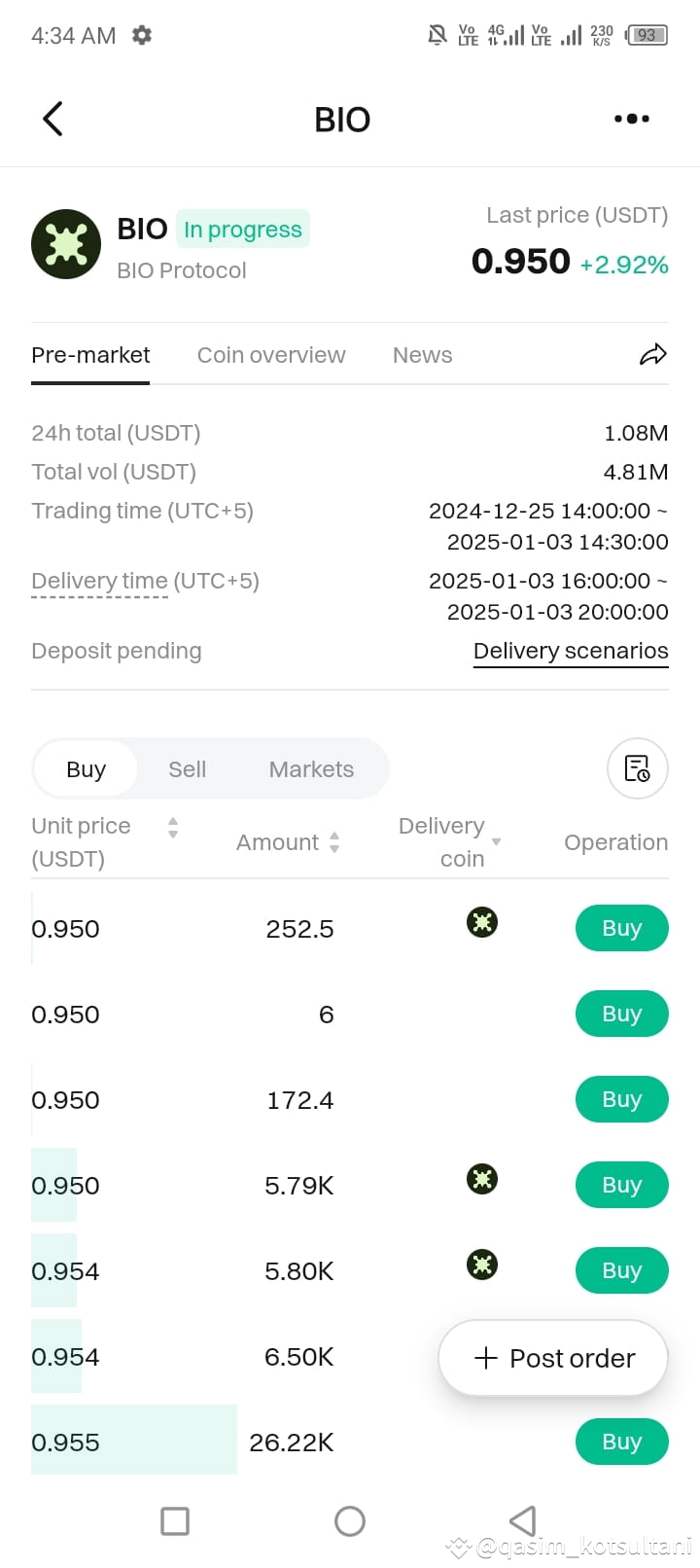Tap the BIO Protocol coin logo
The height and width of the screenshot is (1568, 700).
click(x=66, y=244)
